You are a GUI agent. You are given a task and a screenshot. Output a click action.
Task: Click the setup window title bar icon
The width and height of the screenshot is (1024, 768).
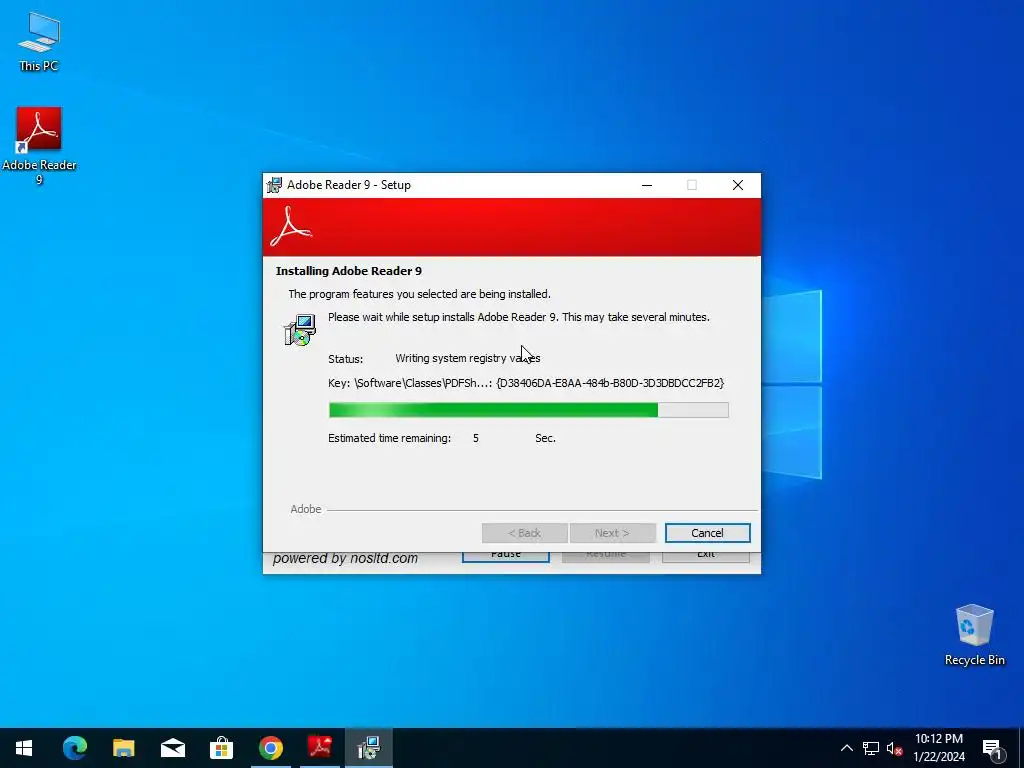pos(275,185)
